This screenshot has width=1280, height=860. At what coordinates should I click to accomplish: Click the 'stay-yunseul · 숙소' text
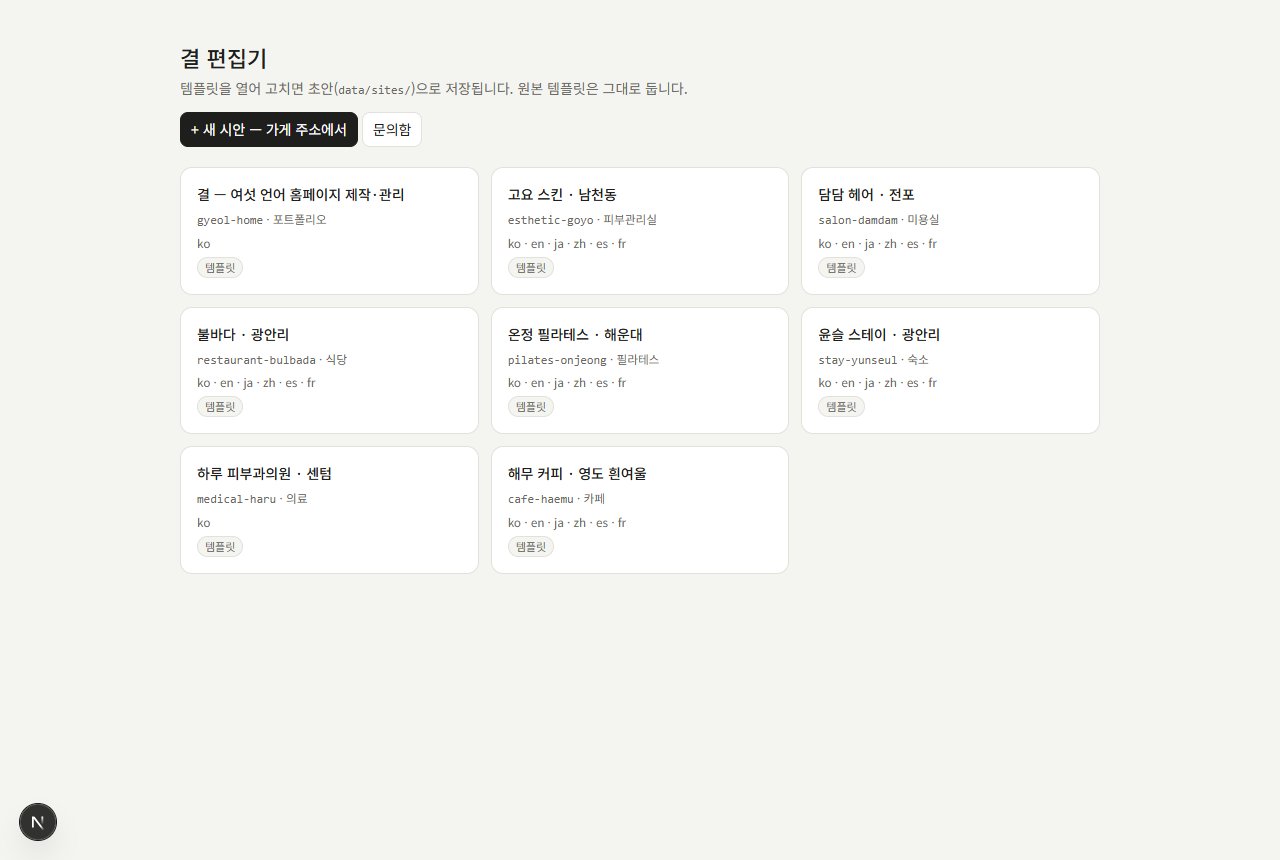pyautogui.click(x=873, y=360)
